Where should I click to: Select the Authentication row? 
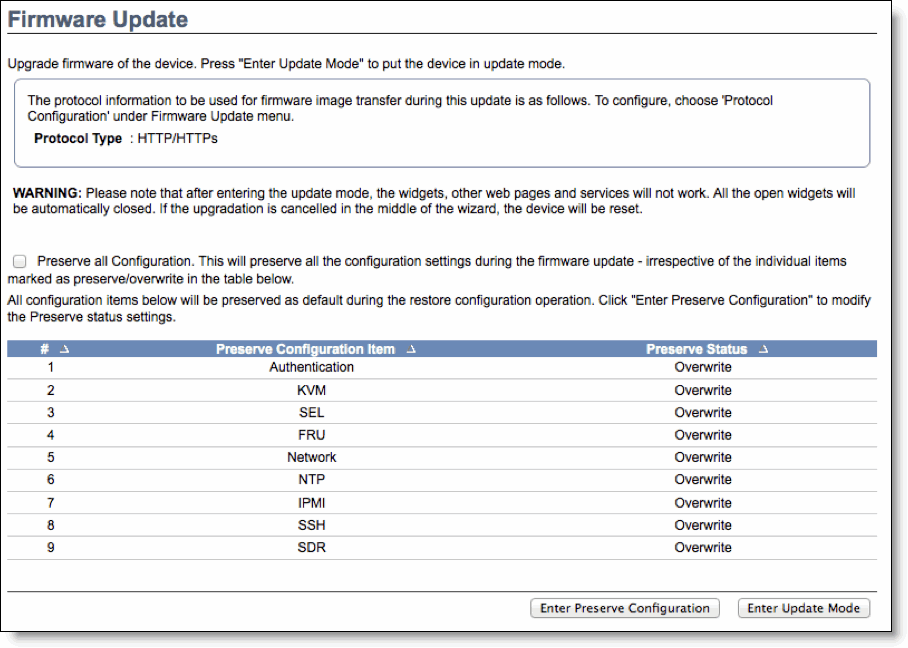[x=442, y=368]
